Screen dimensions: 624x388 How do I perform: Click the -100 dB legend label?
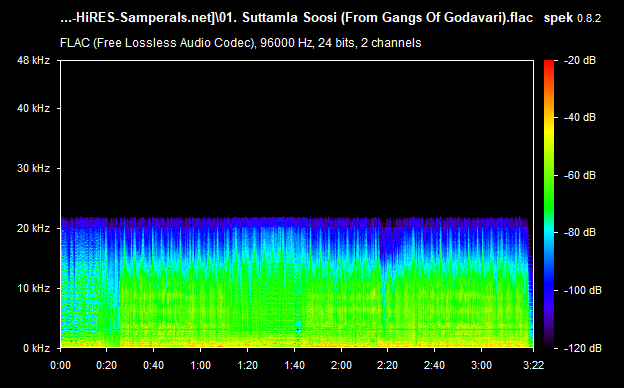point(582,291)
